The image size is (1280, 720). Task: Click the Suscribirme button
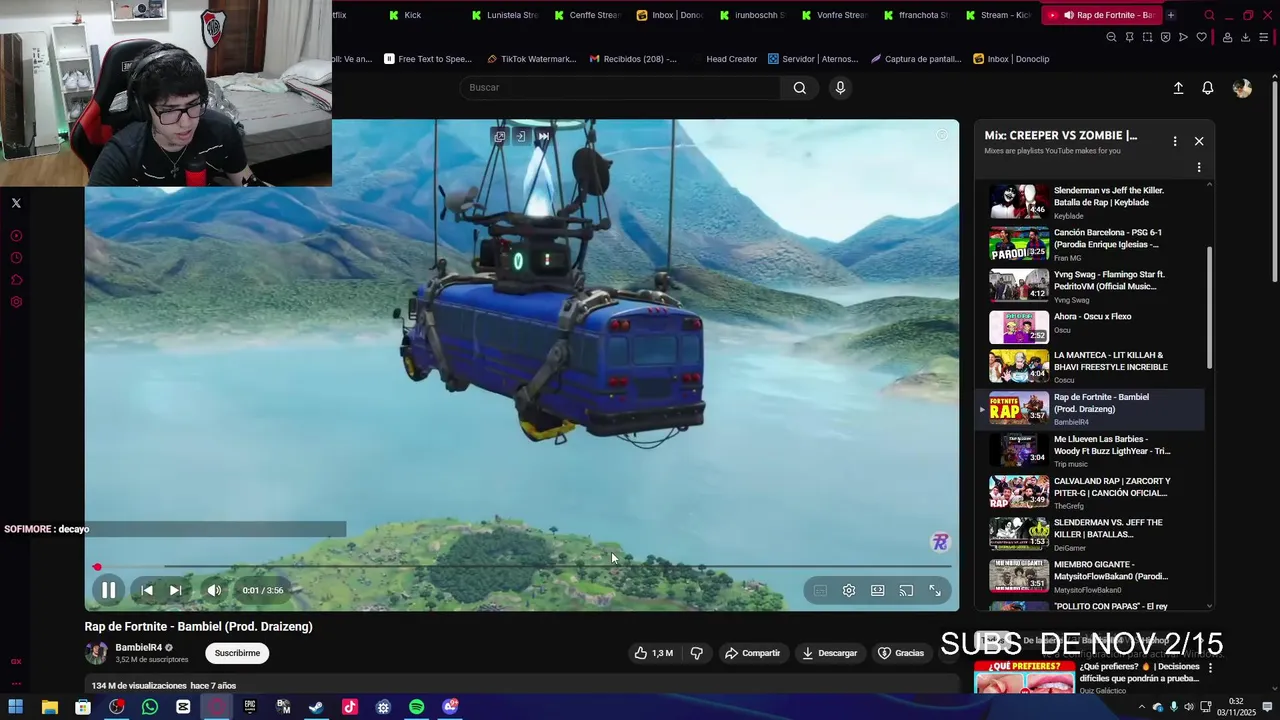point(237,653)
